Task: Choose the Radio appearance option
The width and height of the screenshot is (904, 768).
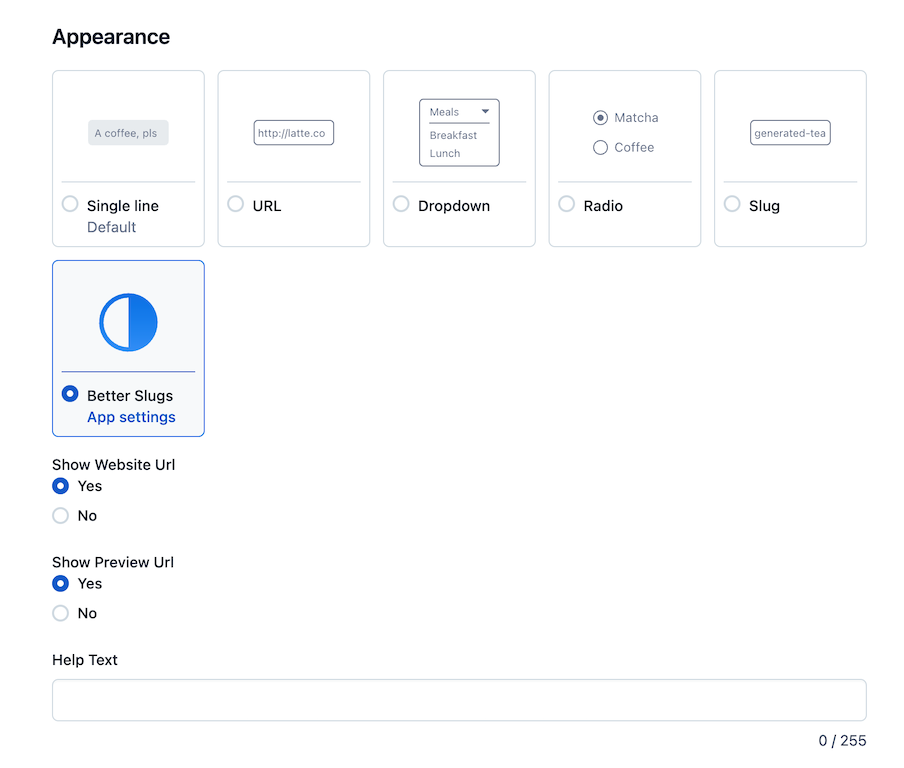Action: (x=566, y=204)
